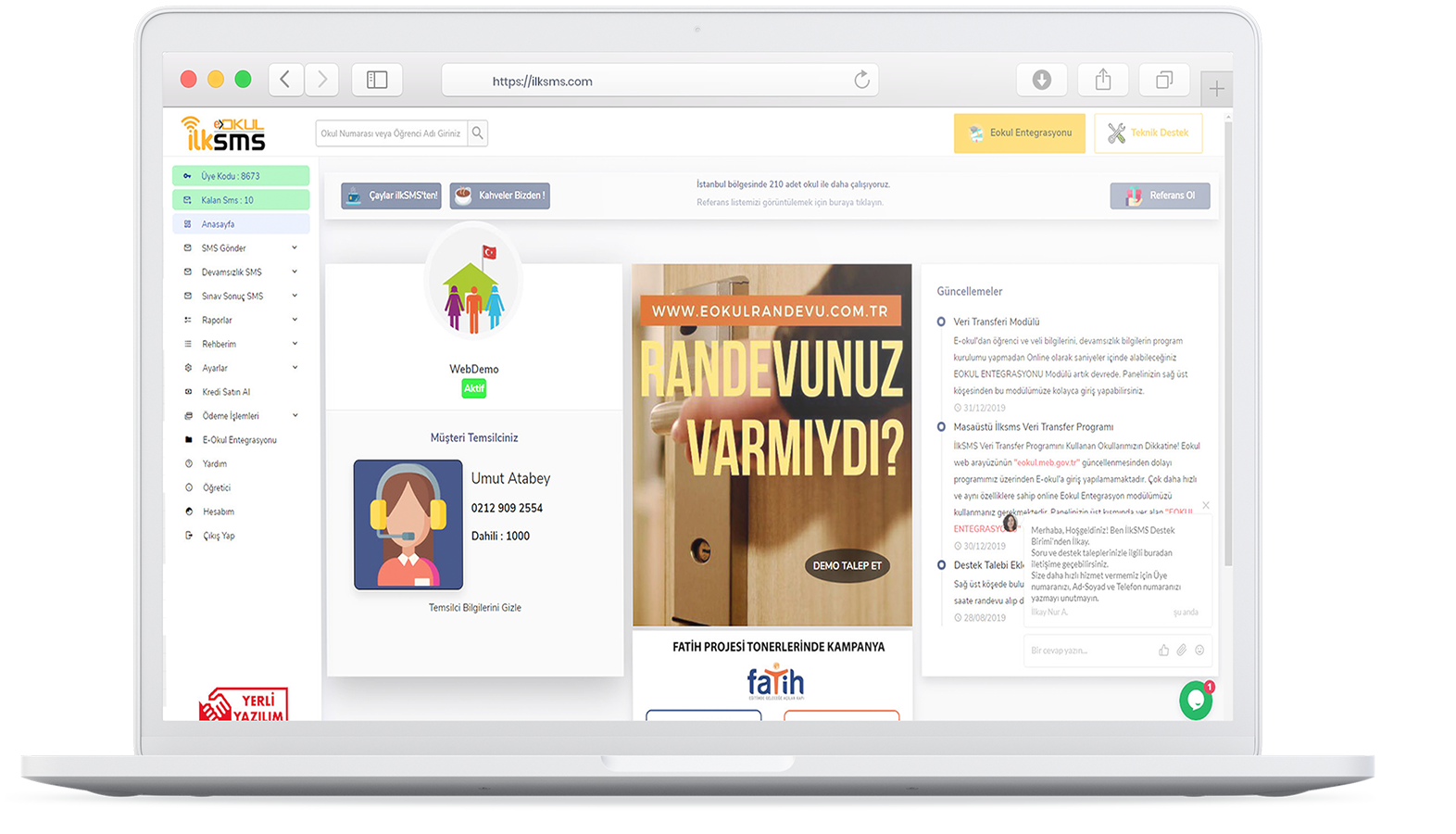
Task: Click the Fatih project logo
Action: pyautogui.click(x=776, y=682)
